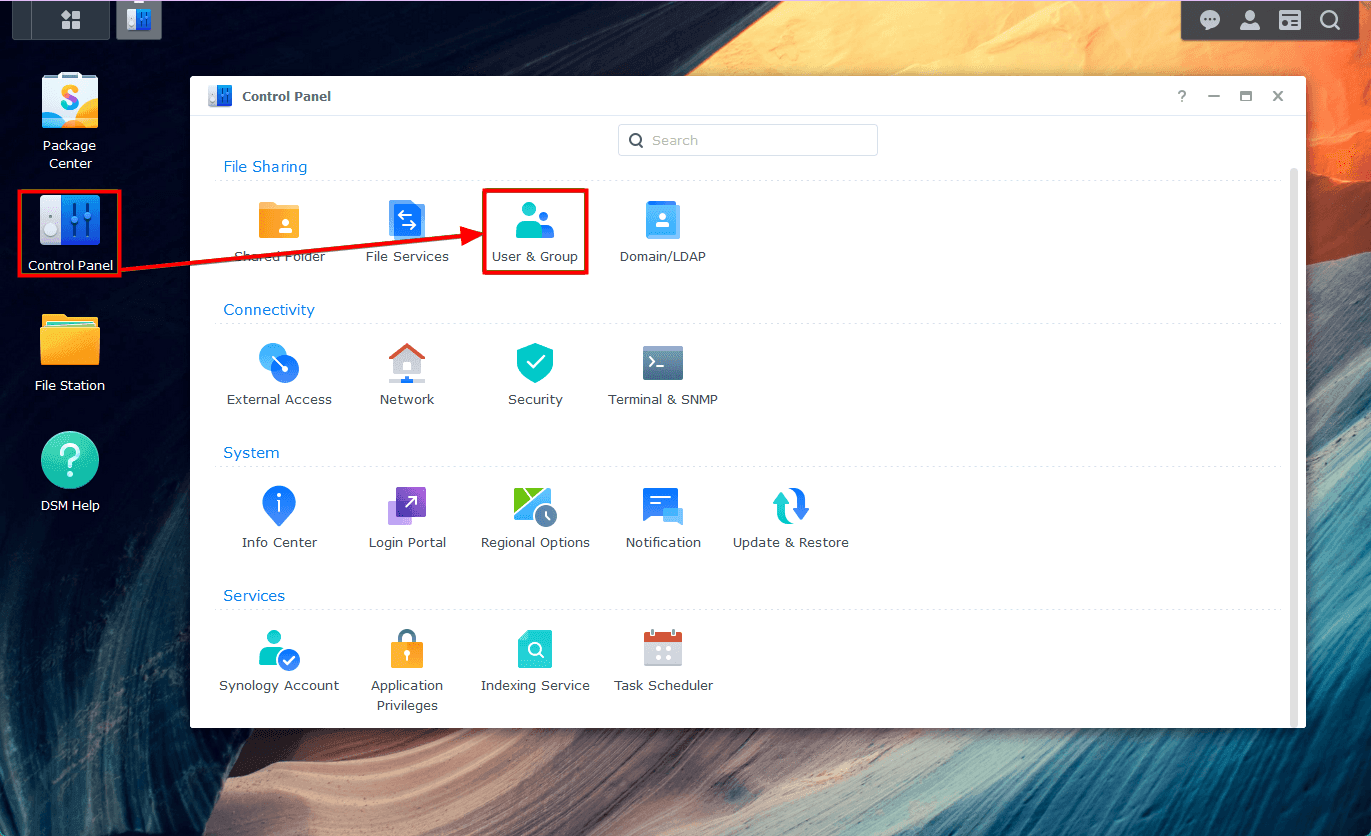Open the Shared Folder settings
1371x836 pixels.
pyautogui.click(x=279, y=231)
